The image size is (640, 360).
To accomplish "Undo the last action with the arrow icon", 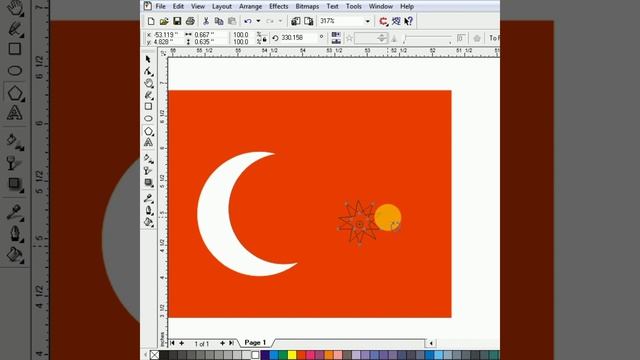I will [248, 21].
